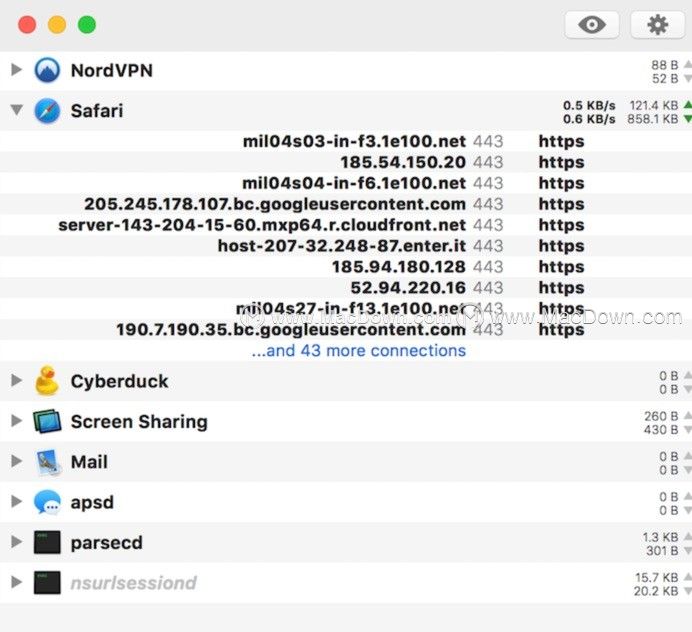692x632 pixels.
Task: Click the apsd chat bubble icon
Action: coord(47,502)
